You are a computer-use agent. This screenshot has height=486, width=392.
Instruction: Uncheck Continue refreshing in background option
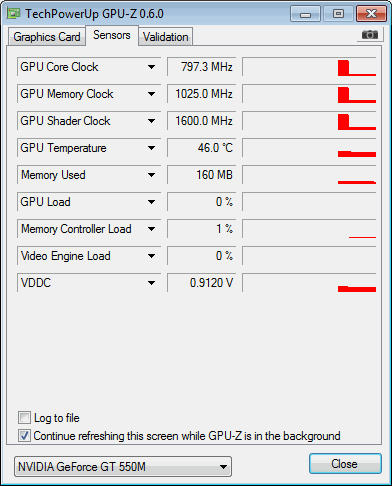[x=24, y=436]
